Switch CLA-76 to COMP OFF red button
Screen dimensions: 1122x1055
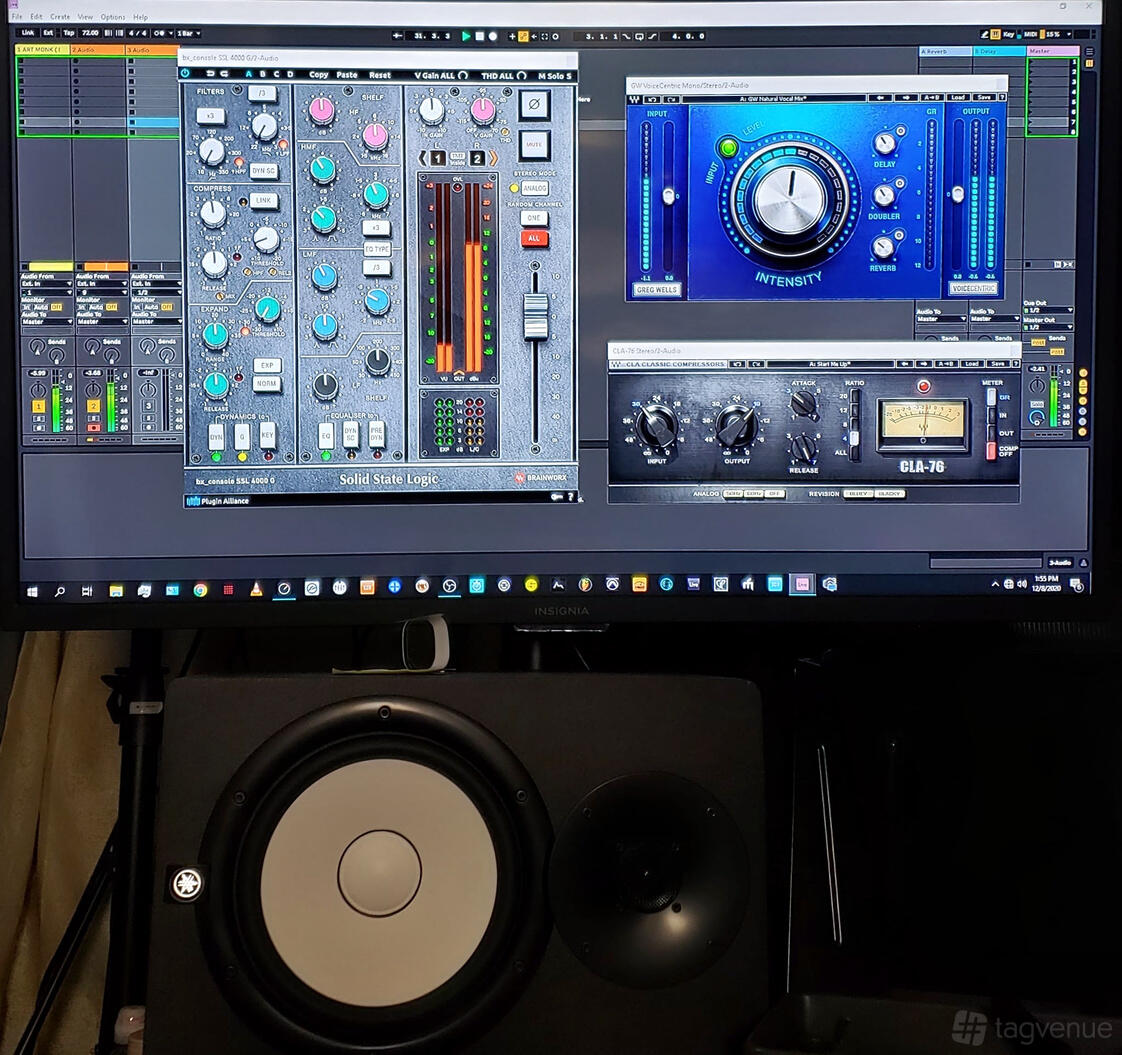tap(991, 450)
